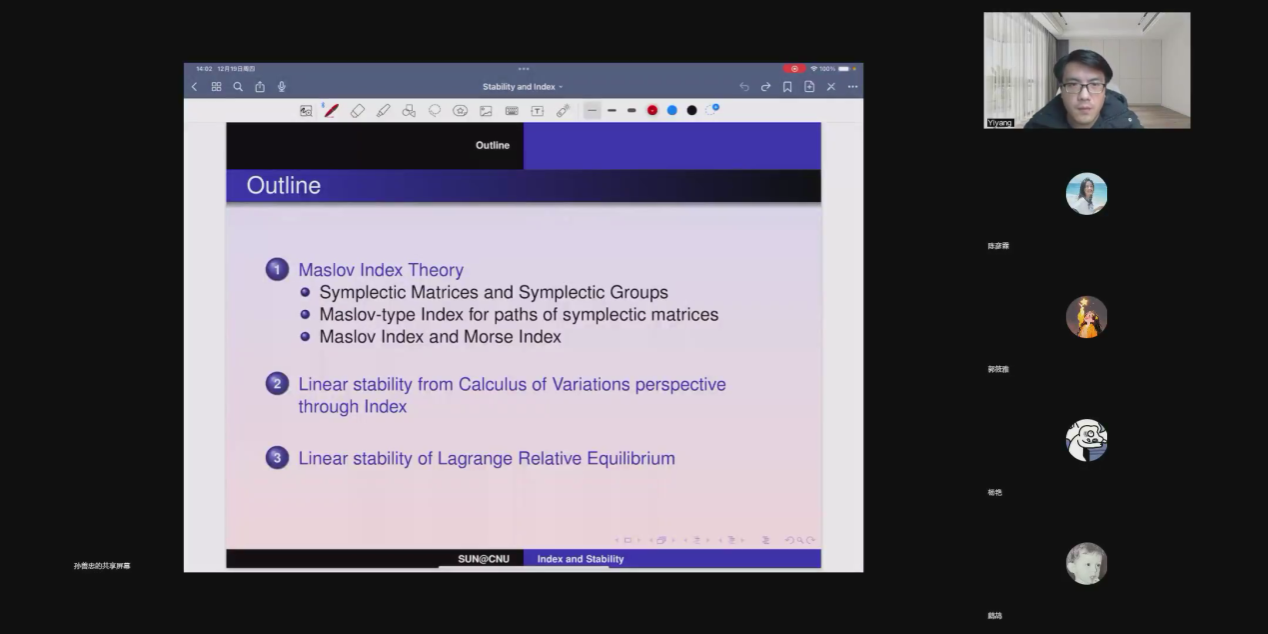1268x634 pixels.
Task: Bookmark the current page
Action: [787, 87]
